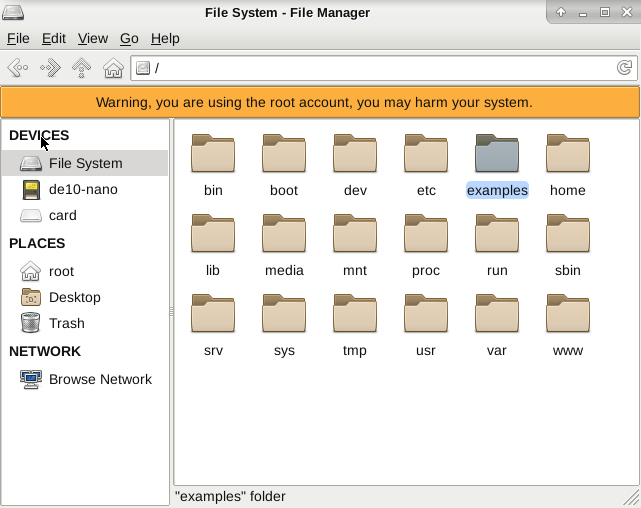The width and height of the screenshot is (641, 508).
Task: Select the etc folder
Action: click(426, 164)
